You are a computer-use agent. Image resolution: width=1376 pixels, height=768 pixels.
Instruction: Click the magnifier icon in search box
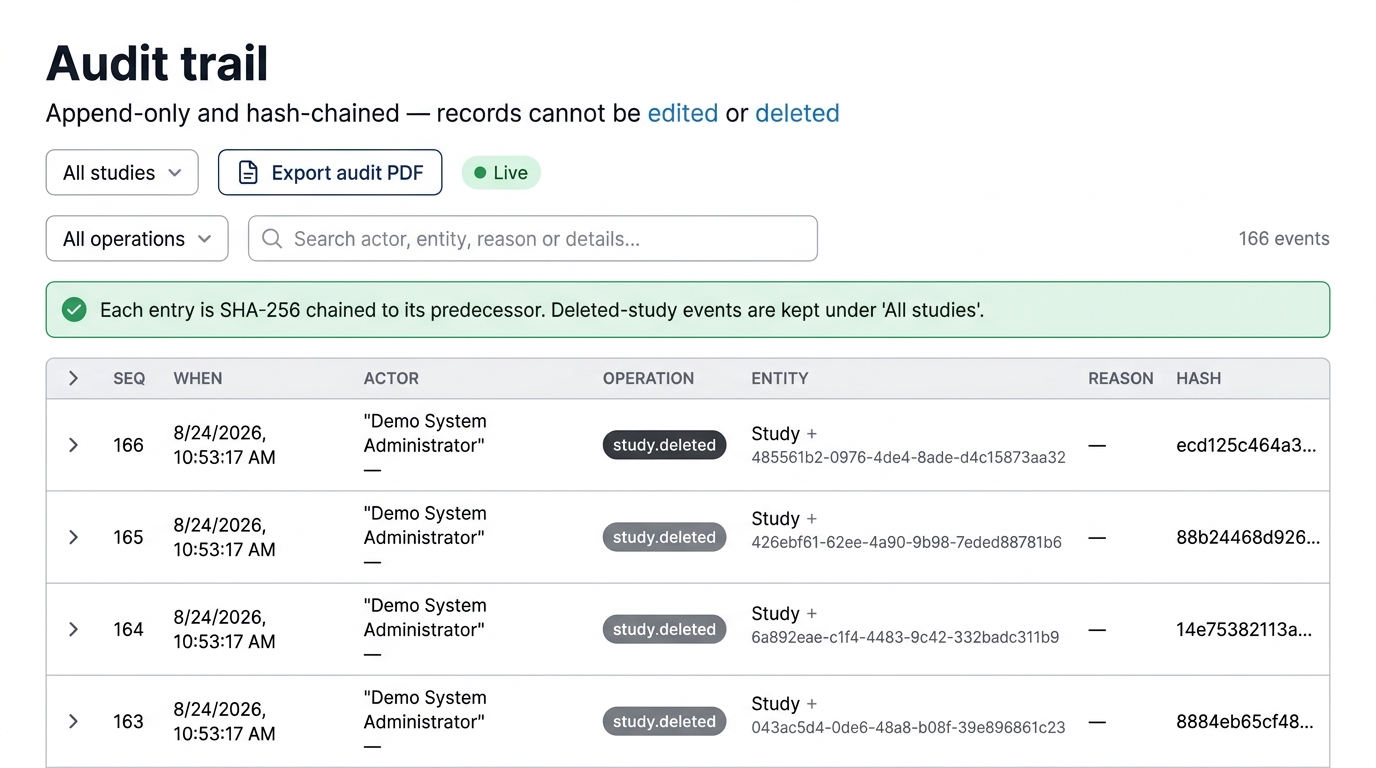point(271,239)
